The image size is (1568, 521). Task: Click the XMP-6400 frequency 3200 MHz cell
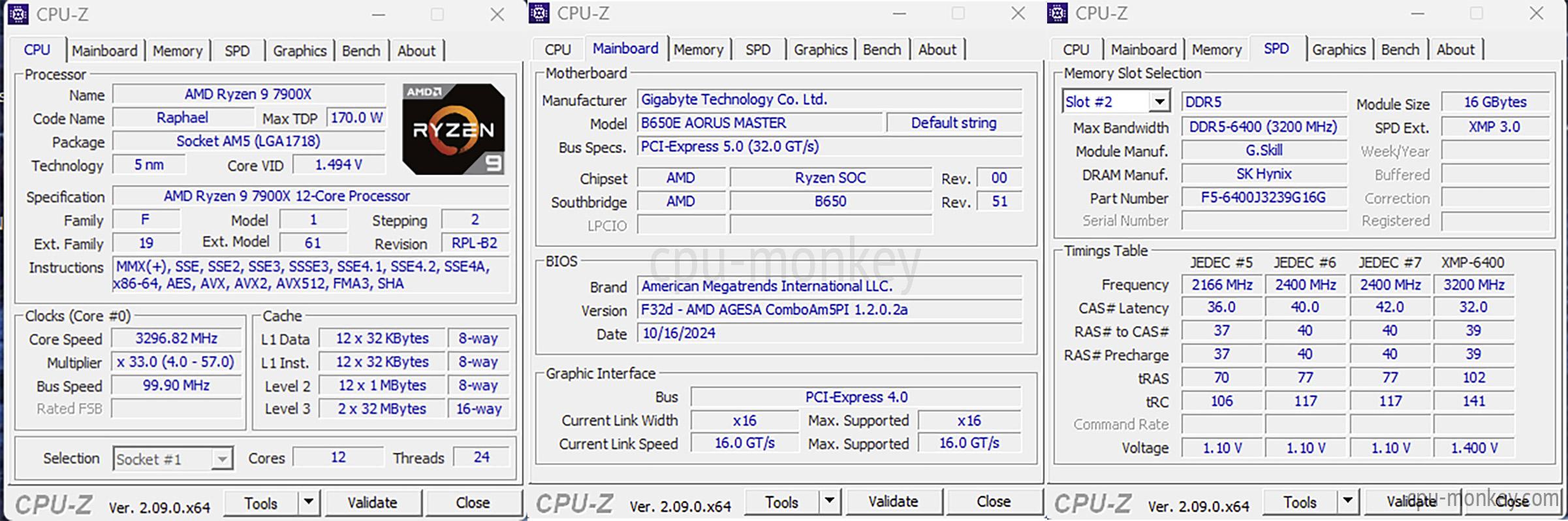pyautogui.click(x=1474, y=285)
